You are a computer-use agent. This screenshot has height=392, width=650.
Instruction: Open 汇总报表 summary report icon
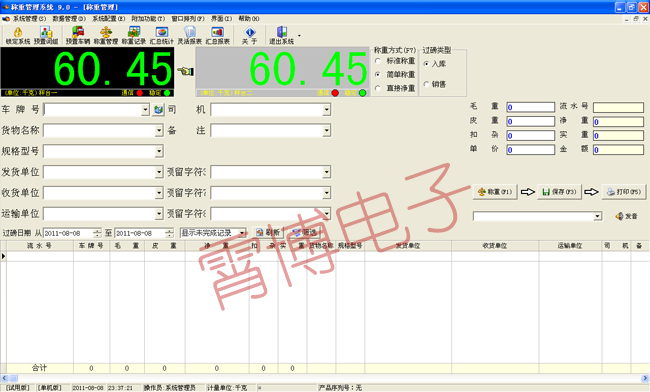pyautogui.click(x=218, y=35)
